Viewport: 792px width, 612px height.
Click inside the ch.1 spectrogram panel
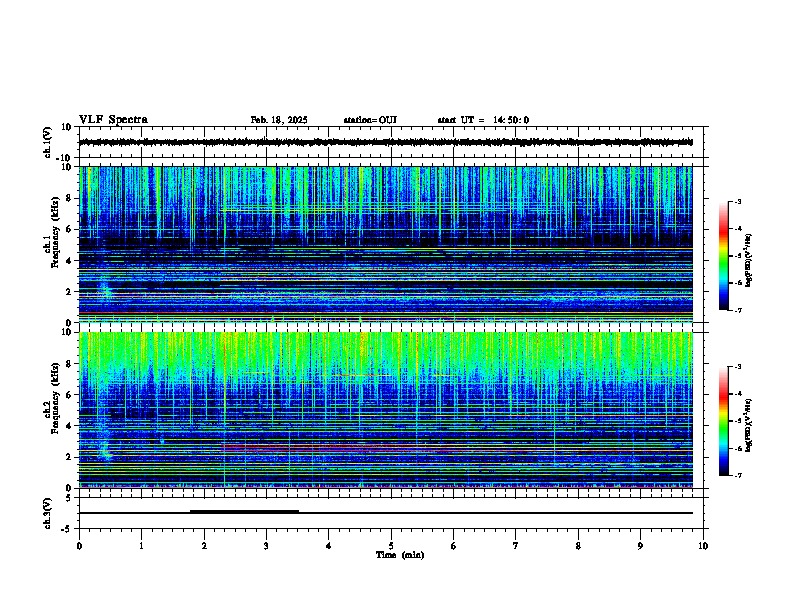click(385, 244)
